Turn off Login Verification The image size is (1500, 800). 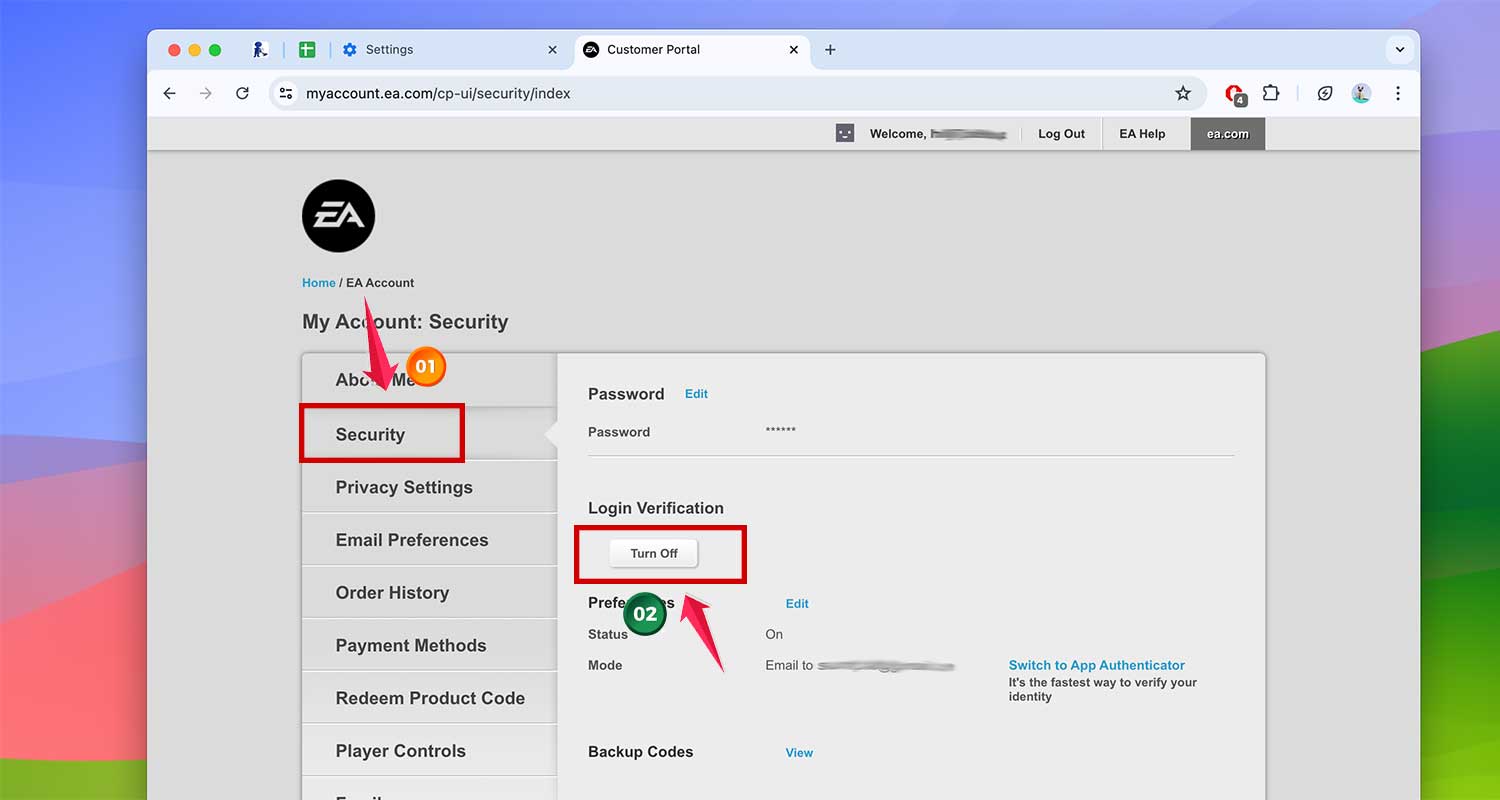(653, 553)
